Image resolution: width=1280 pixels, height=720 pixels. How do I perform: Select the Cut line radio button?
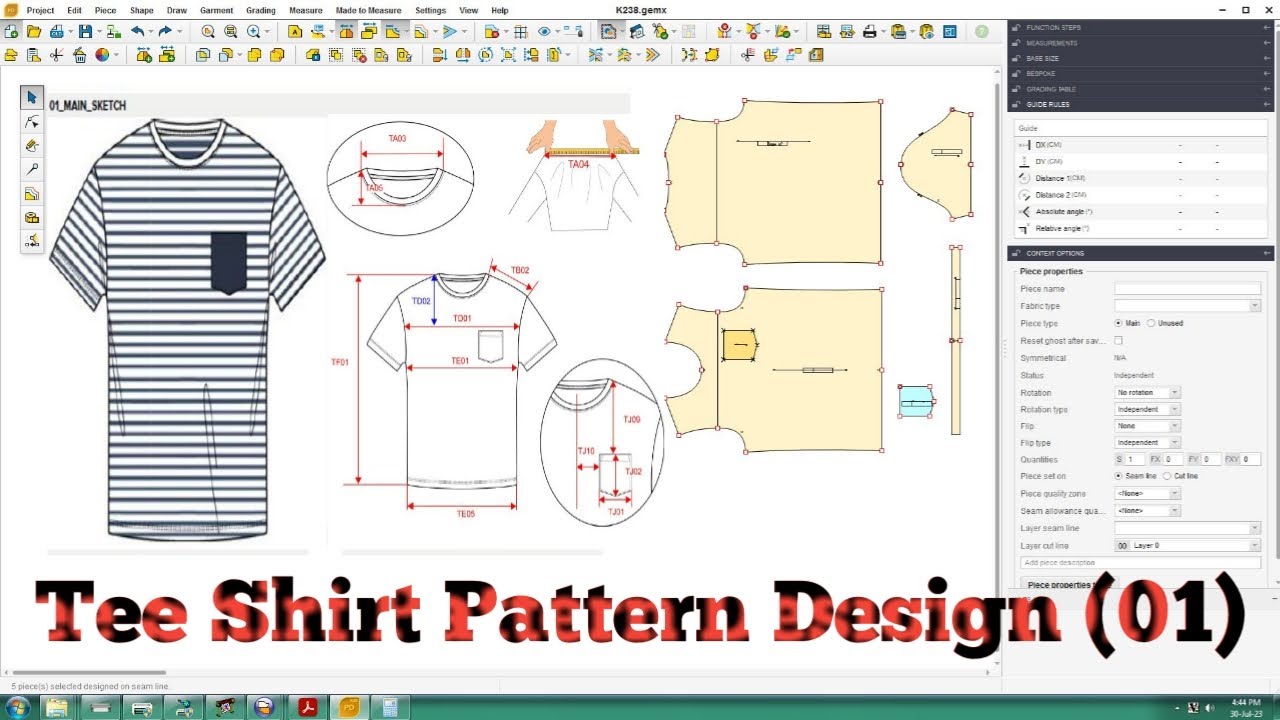point(1167,476)
